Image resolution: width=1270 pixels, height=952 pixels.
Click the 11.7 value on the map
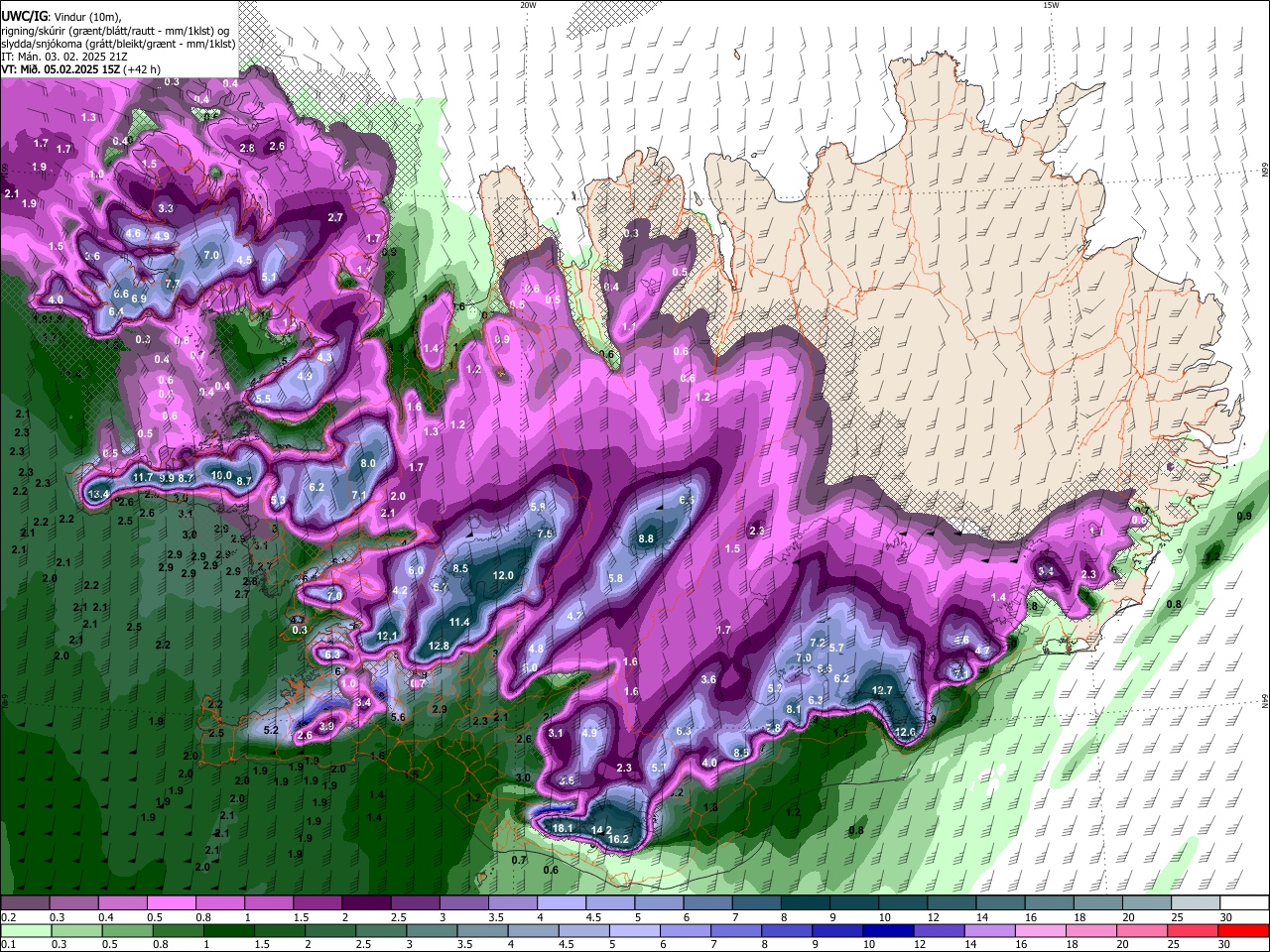click(142, 477)
